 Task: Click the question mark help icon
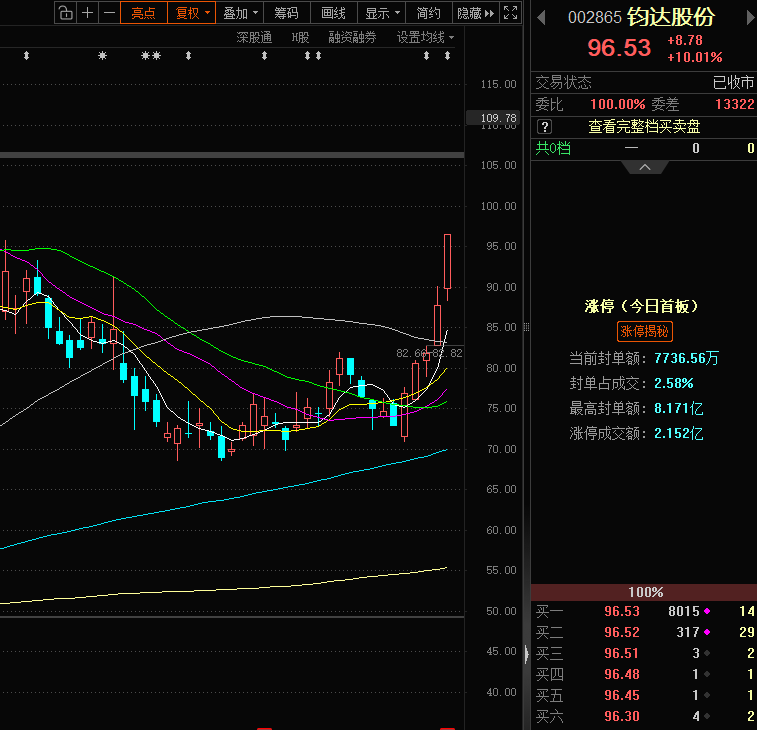pos(544,127)
